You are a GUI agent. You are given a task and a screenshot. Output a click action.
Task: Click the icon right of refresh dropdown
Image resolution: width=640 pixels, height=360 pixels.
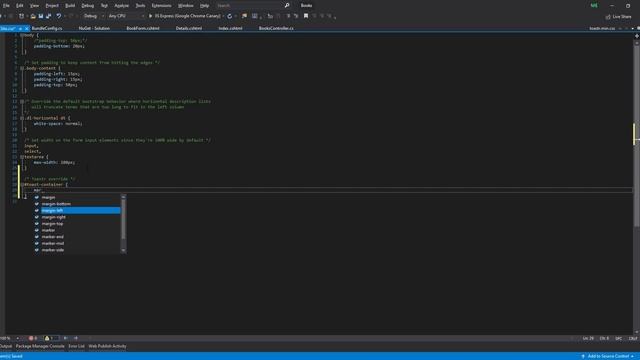[244, 16]
